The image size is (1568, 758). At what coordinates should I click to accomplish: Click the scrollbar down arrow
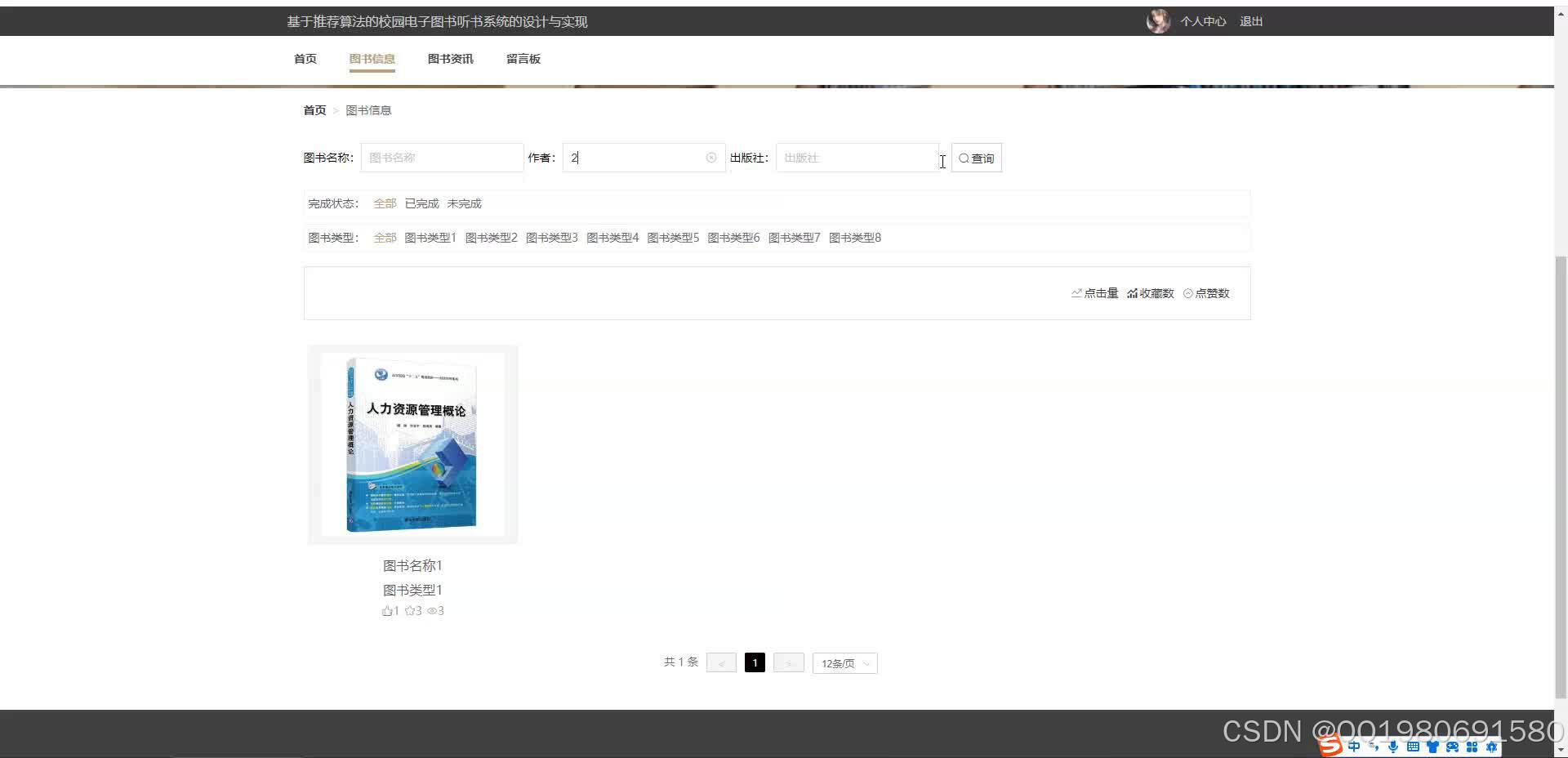[1561, 751]
